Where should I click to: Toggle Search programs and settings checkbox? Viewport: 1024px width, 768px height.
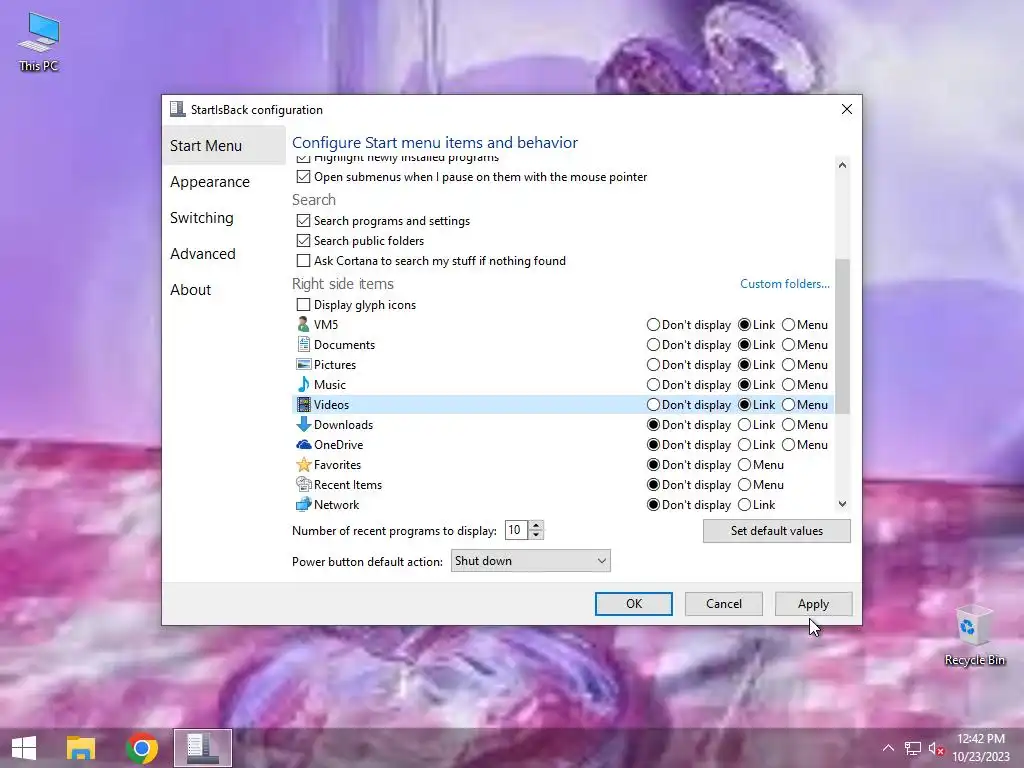point(303,221)
